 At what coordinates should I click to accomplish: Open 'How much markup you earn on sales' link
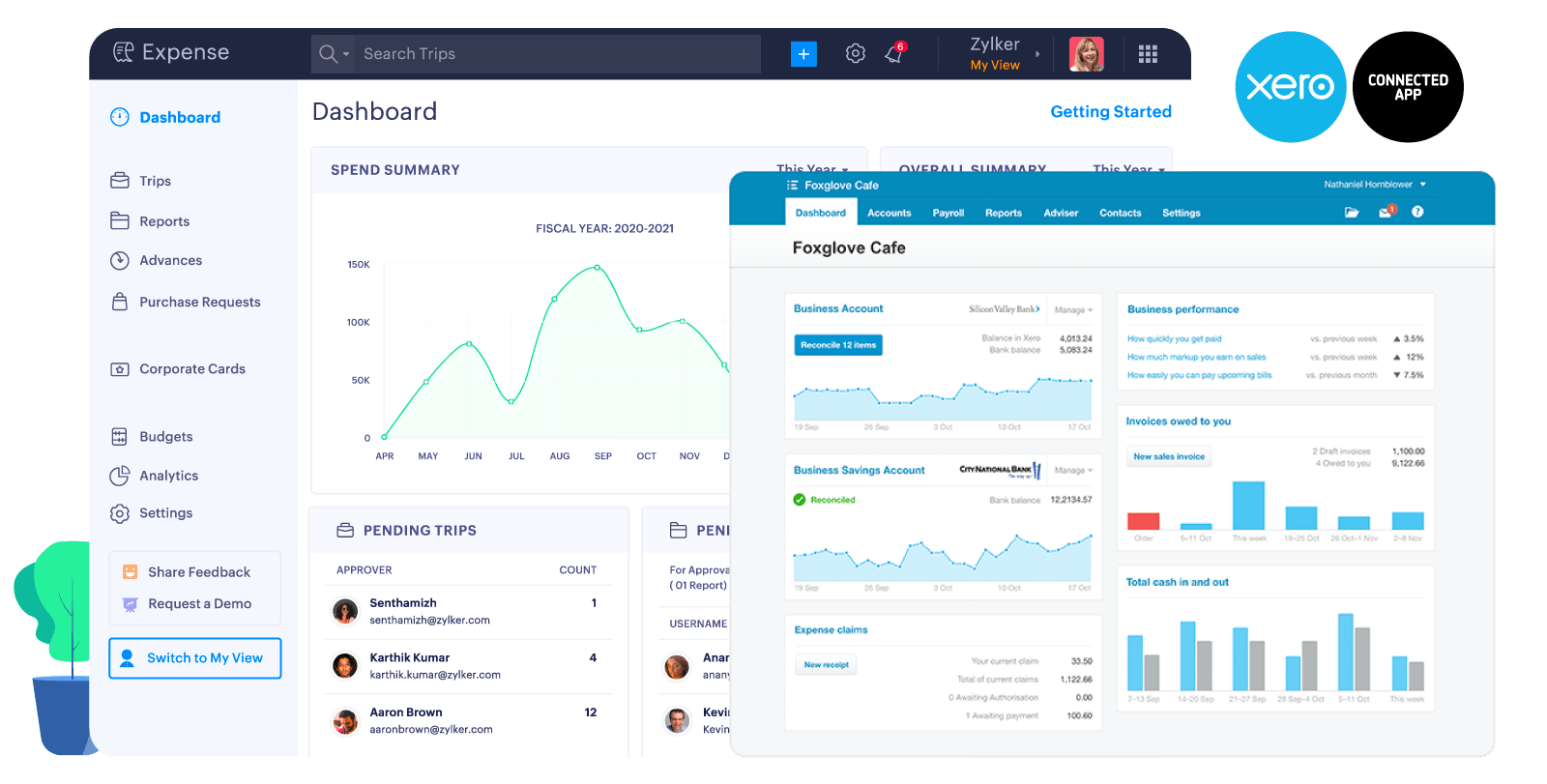coord(1196,357)
